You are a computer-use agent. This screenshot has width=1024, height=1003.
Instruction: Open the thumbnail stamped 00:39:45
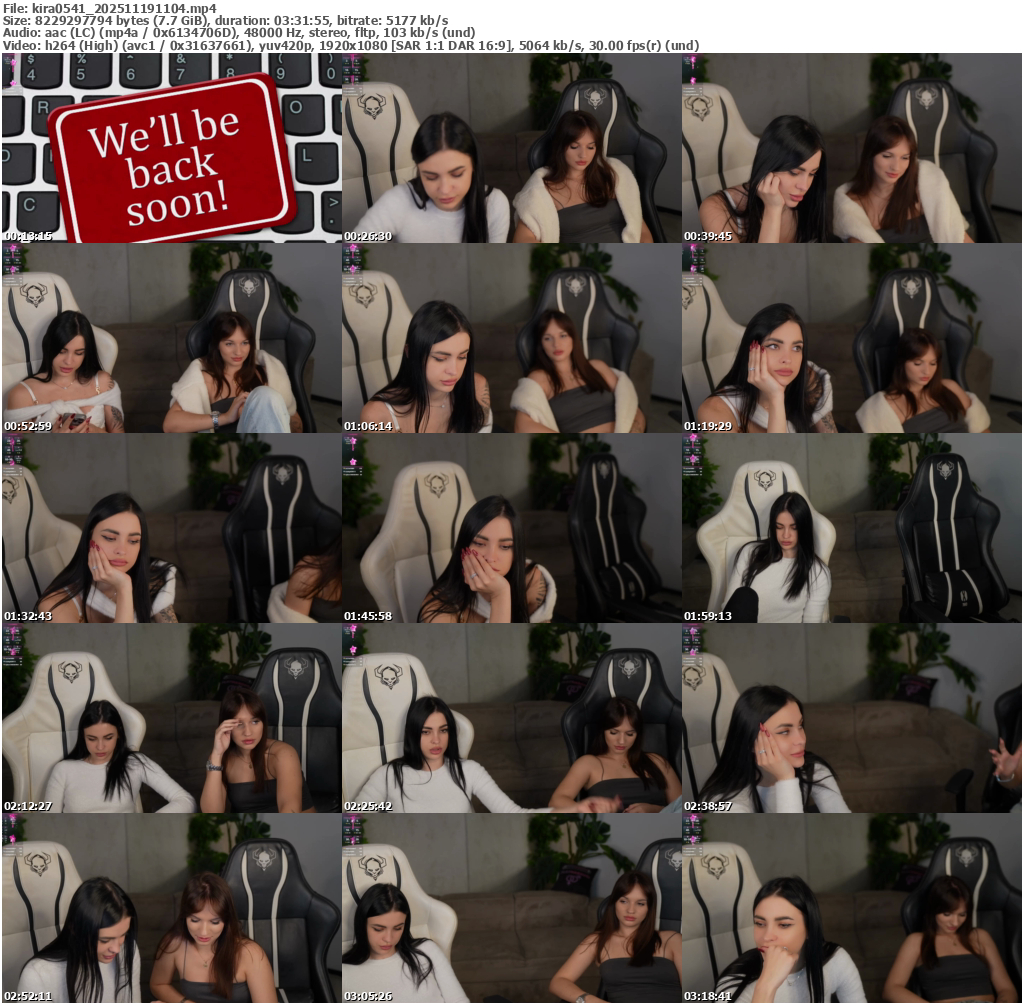[x=852, y=148]
